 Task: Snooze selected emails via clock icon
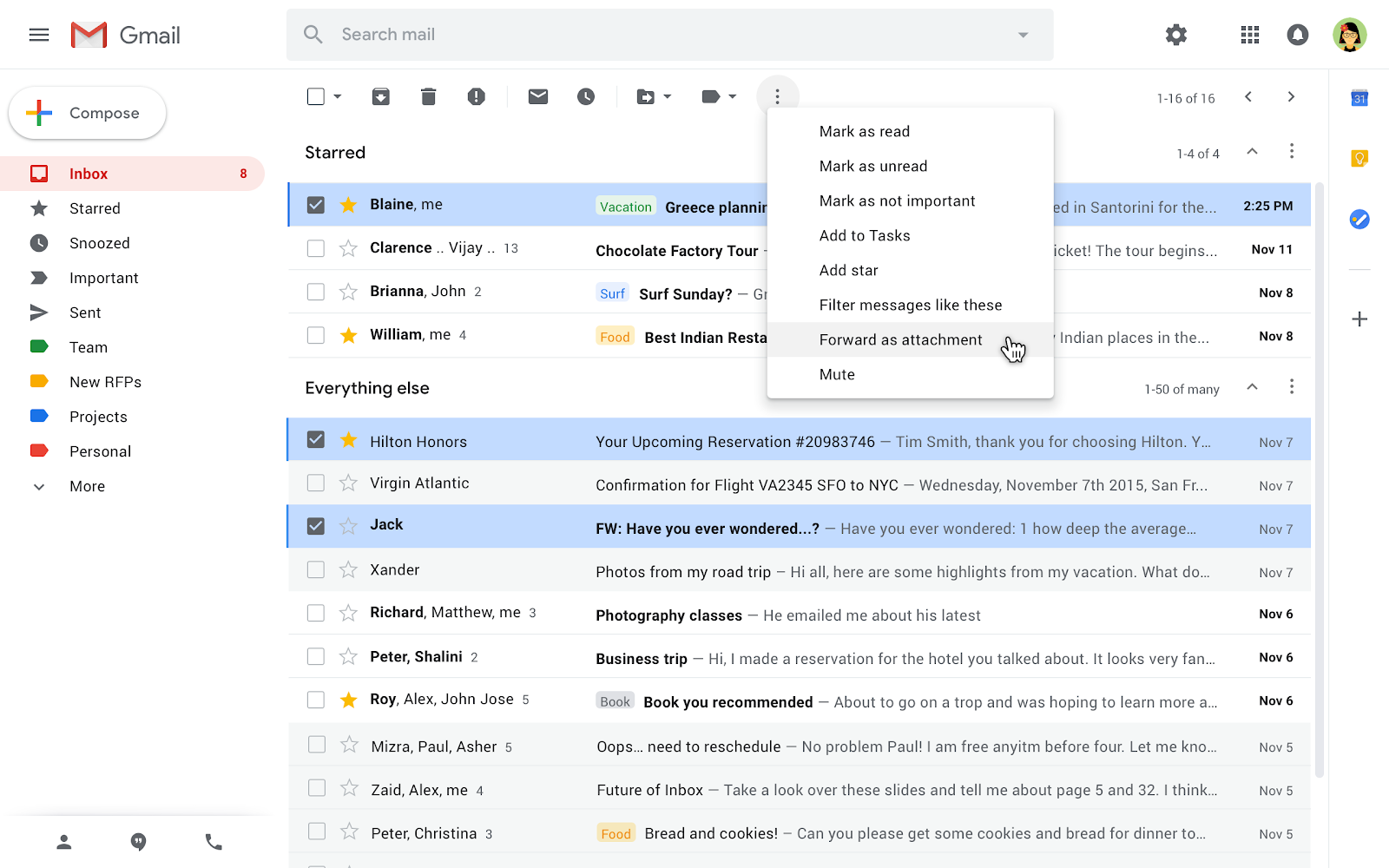pyautogui.click(x=587, y=96)
